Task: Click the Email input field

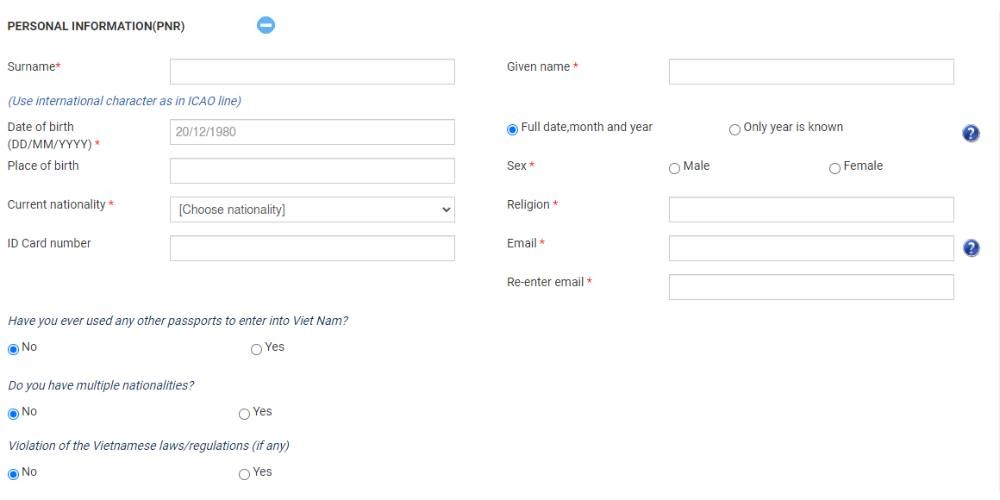Action: coord(811,248)
